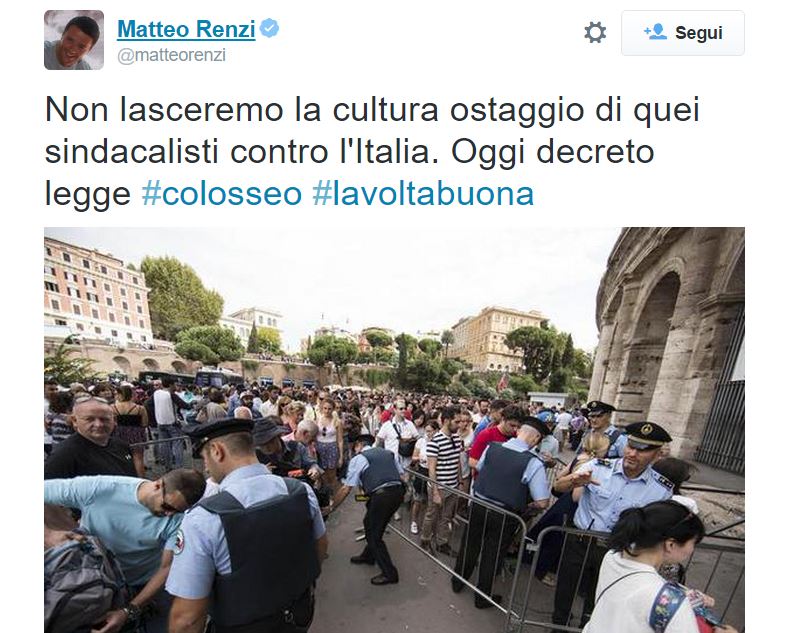Open Matteo Renzi's profile avatar
This screenshot has height=633, width=785.
coord(74,40)
